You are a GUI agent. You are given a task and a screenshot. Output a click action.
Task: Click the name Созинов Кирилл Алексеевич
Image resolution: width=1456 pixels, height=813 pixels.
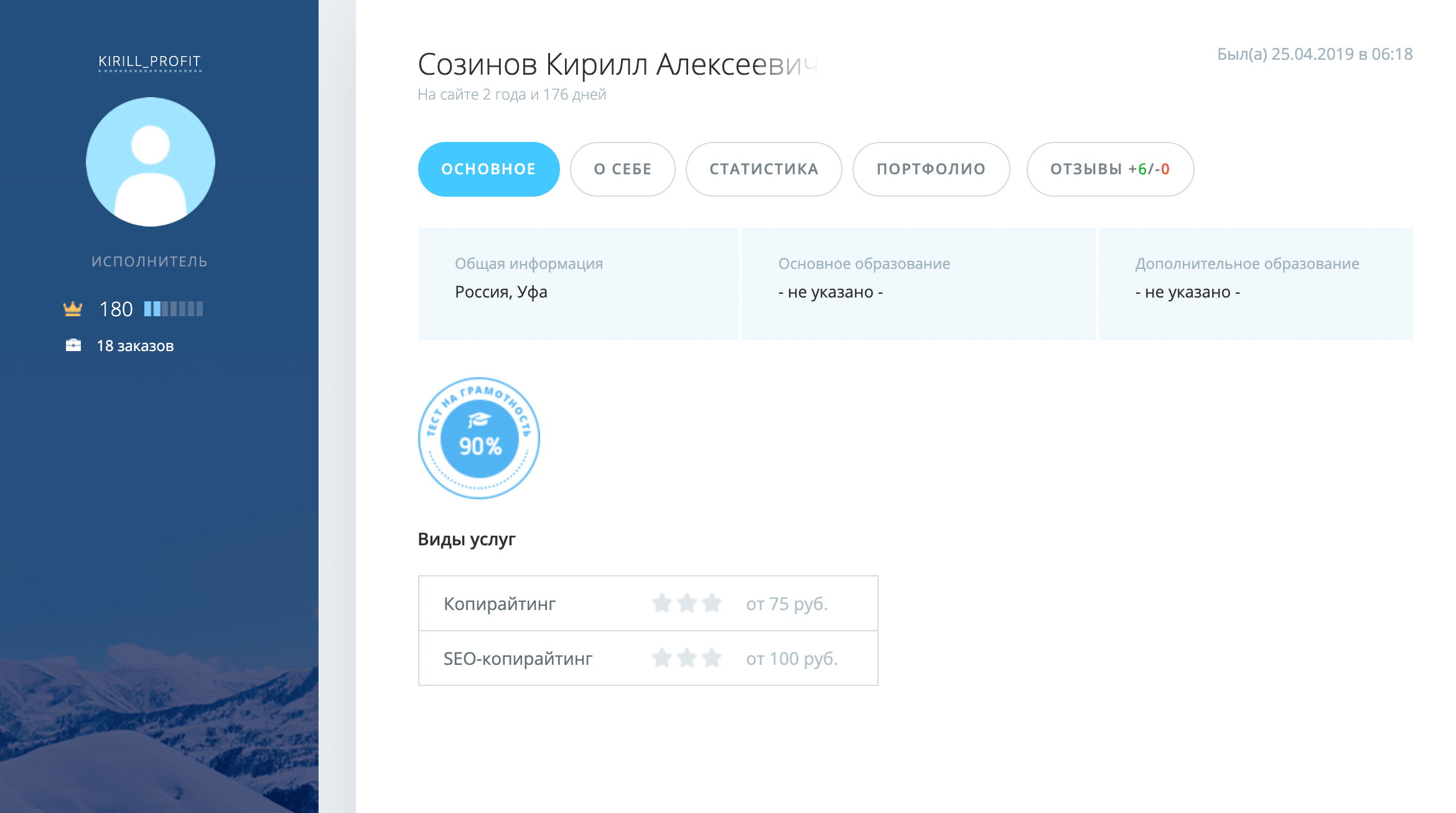(618, 64)
